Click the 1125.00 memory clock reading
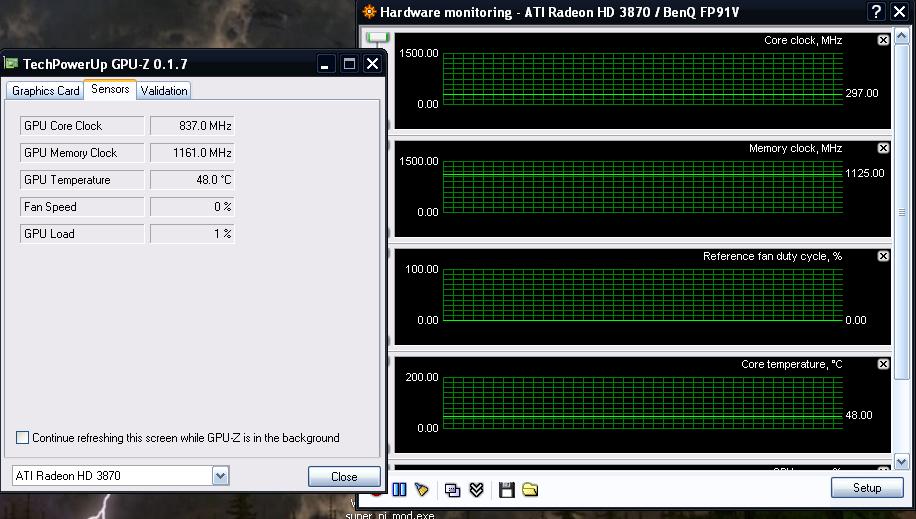The height and width of the screenshot is (519, 916). click(865, 173)
